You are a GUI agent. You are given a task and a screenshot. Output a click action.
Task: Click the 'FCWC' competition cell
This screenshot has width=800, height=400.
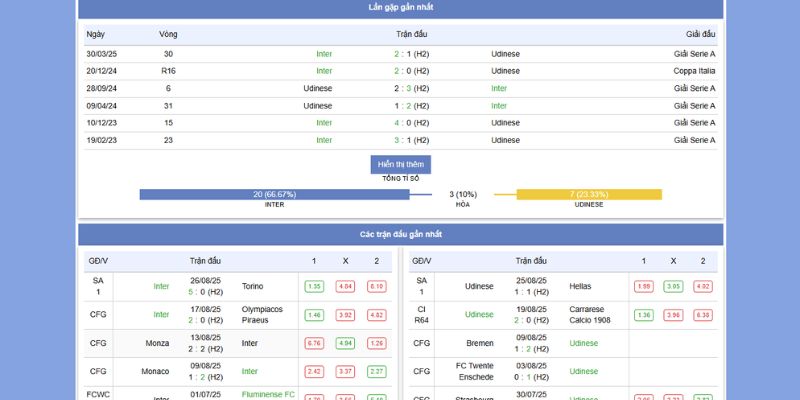click(x=98, y=394)
